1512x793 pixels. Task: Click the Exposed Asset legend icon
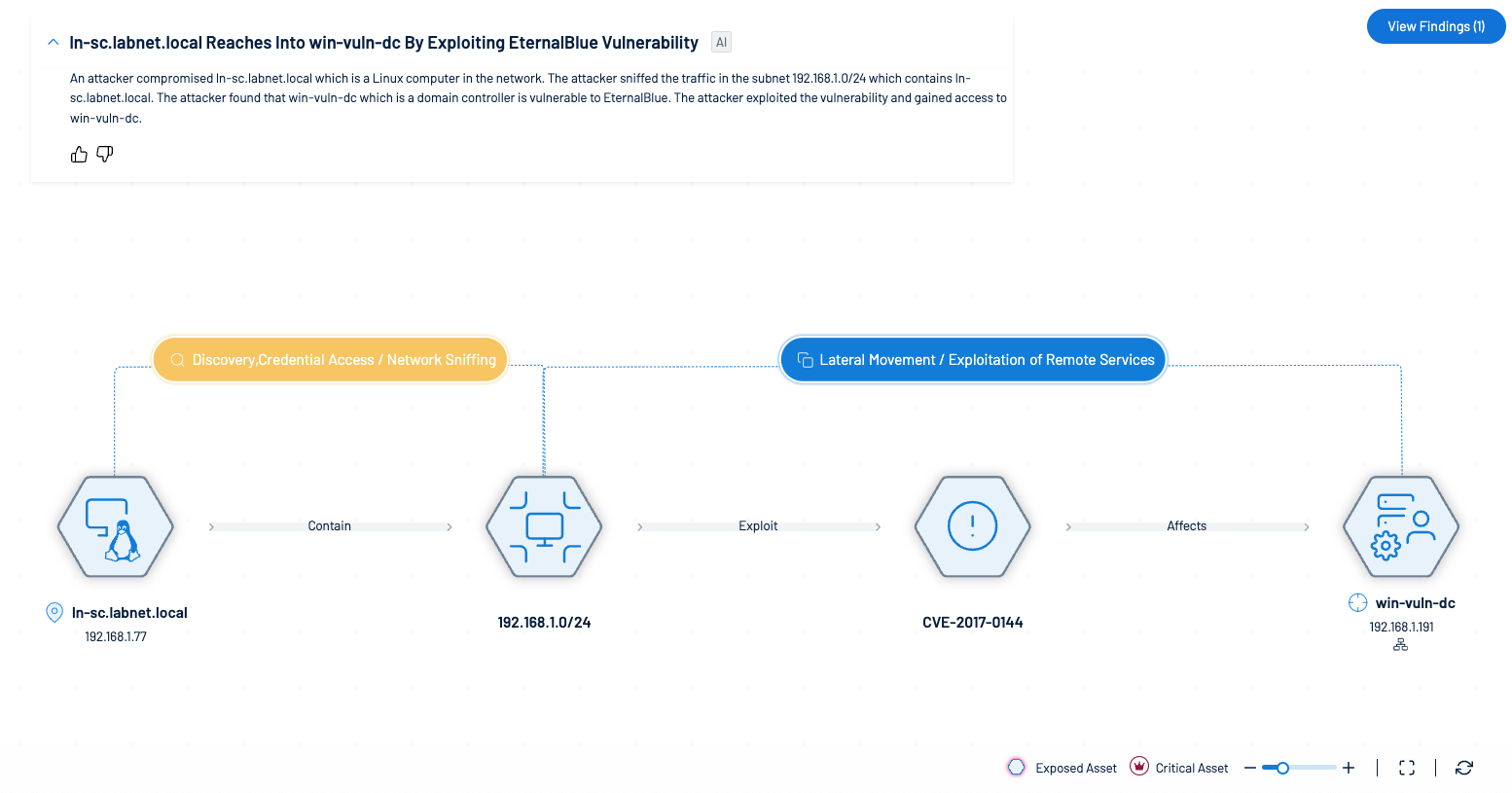1016,767
